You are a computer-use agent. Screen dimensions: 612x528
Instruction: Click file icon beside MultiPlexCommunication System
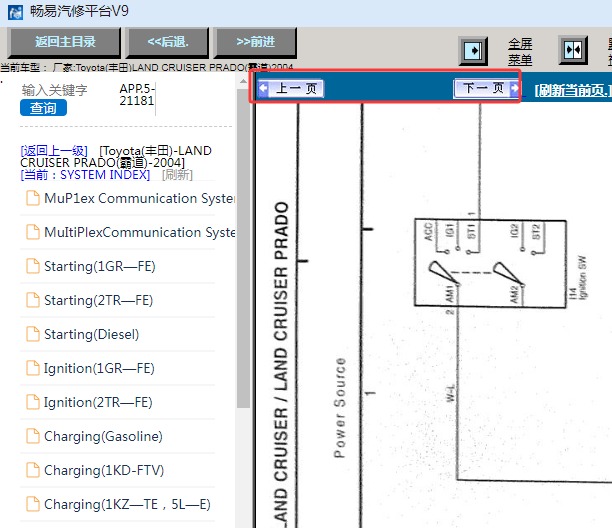coord(33,232)
